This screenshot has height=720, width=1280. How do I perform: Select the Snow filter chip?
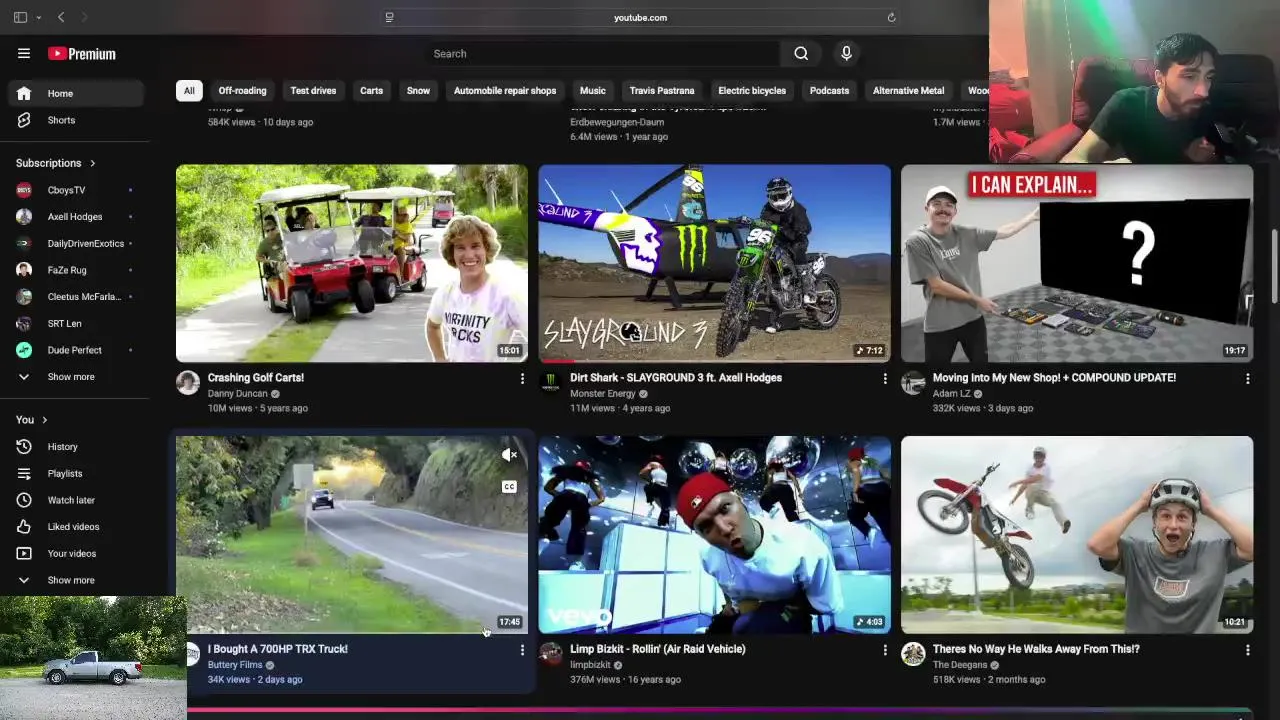[418, 91]
